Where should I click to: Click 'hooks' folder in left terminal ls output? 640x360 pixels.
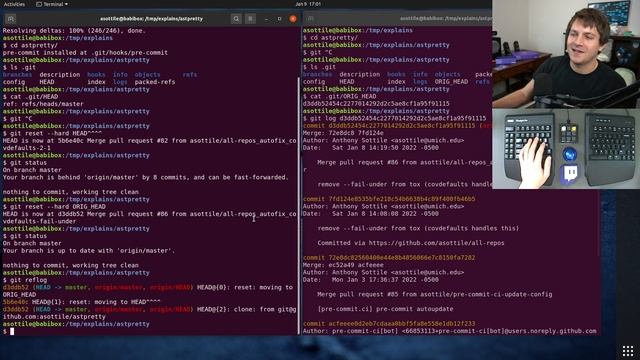96,75
